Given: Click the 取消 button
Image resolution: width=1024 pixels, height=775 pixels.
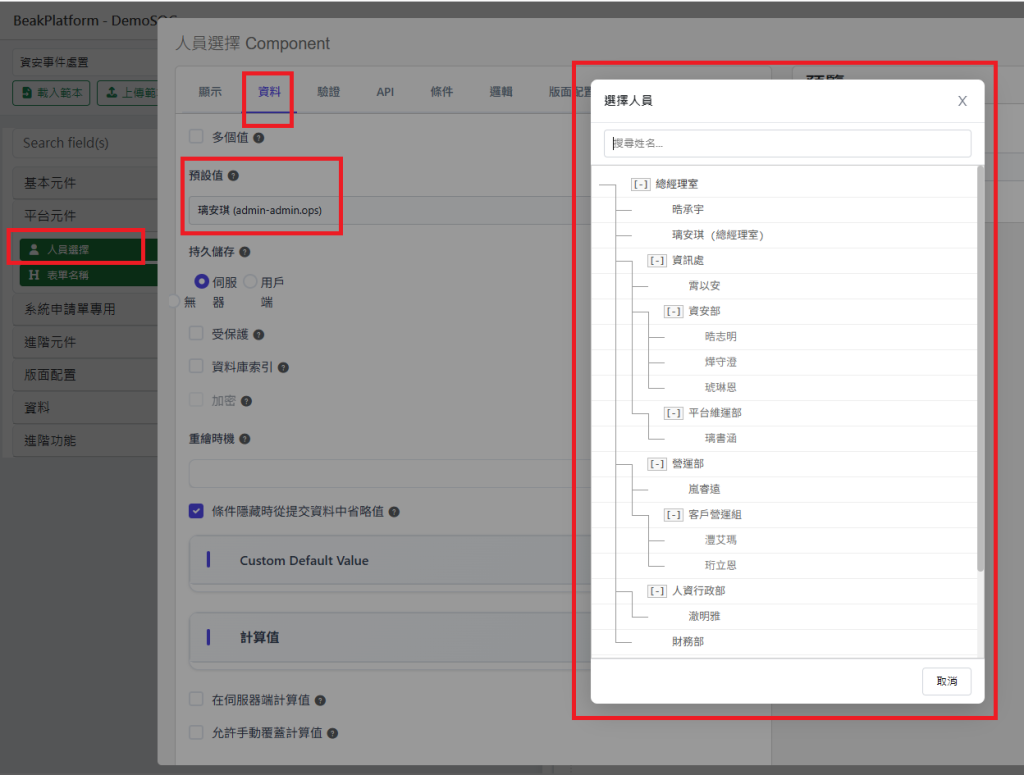Looking at the screenshot, I should pyautogui.click(x=946, y=682).
